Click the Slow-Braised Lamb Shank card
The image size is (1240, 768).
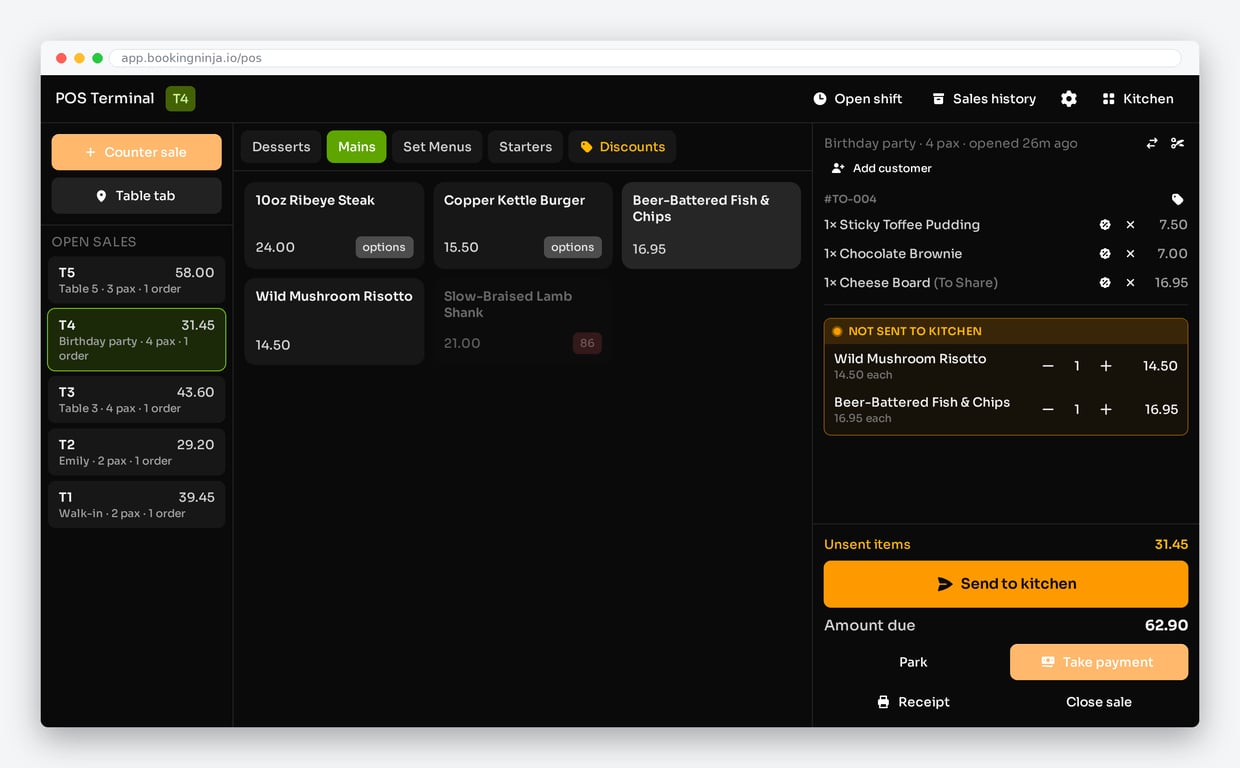(523, 321)
